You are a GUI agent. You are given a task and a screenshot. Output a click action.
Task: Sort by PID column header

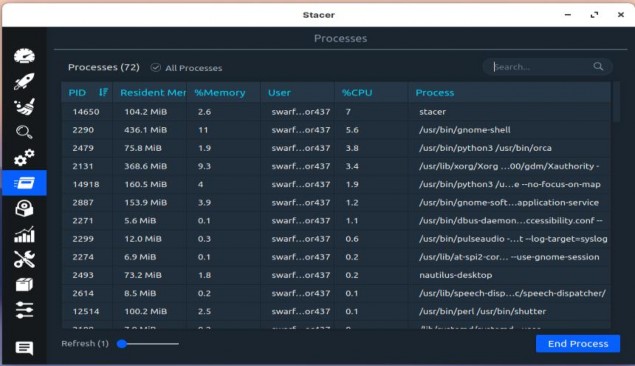[x=87, y=92]
